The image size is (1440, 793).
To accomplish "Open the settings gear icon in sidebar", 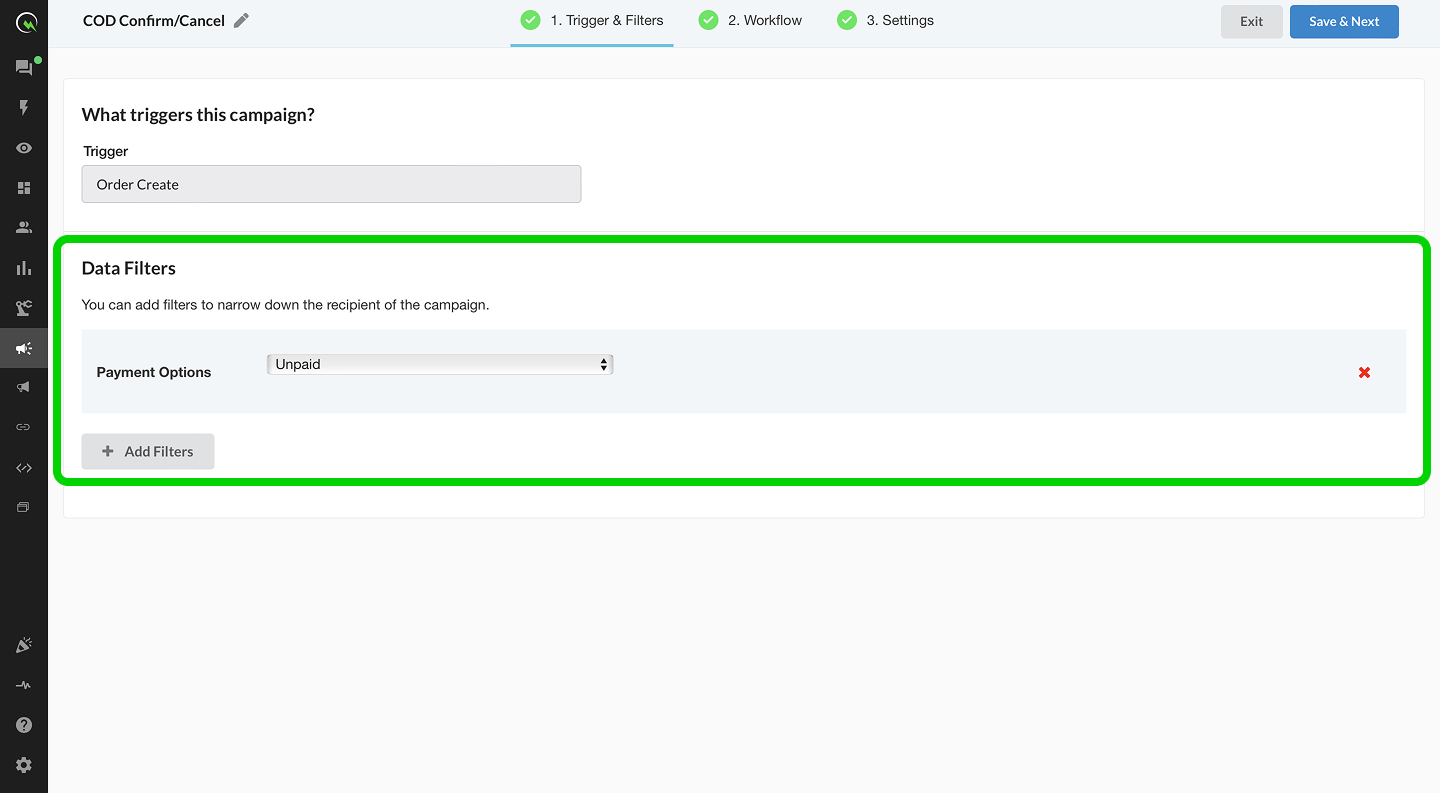I will click(24, 765).
